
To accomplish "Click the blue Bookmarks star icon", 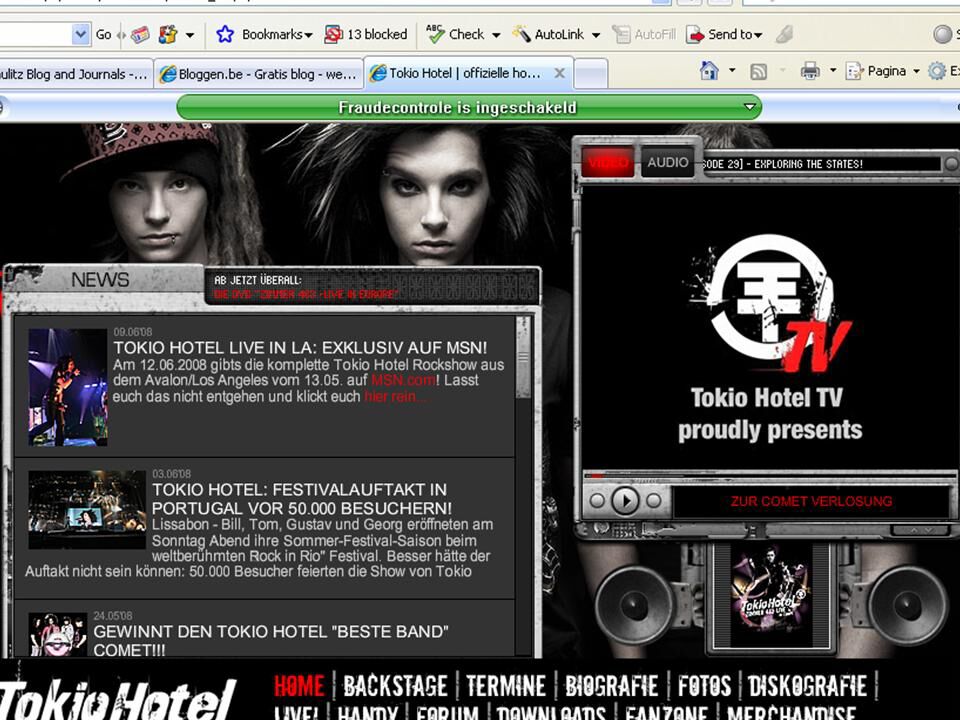I will 225,34.
